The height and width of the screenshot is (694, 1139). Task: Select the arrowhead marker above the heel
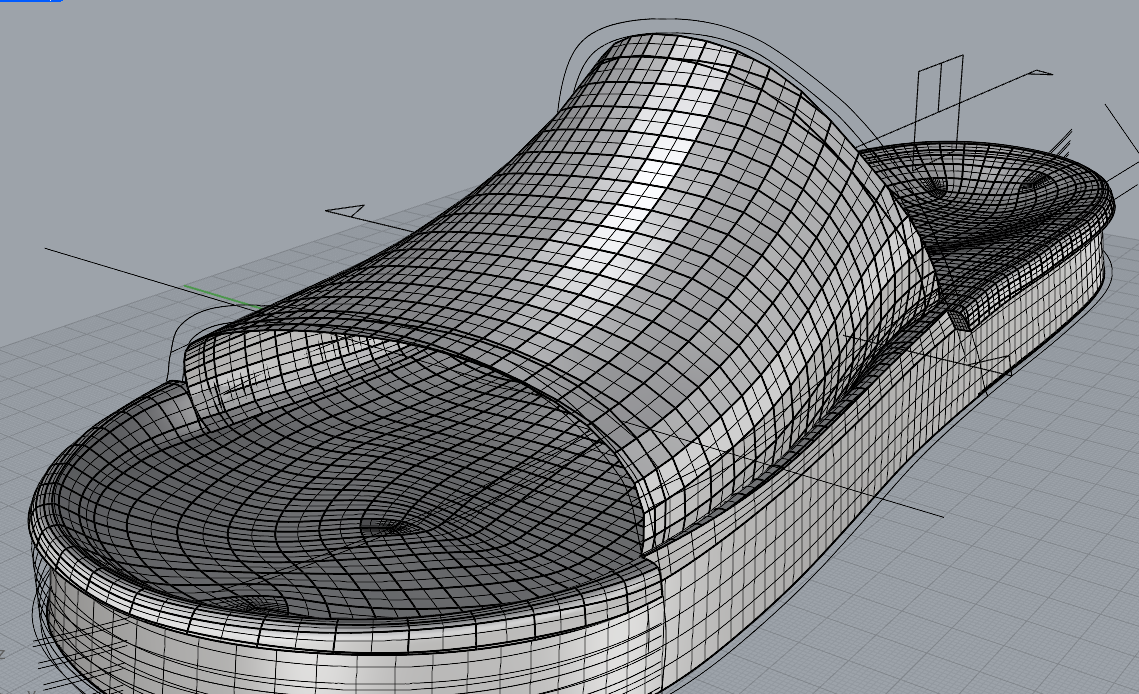coord(1042,73)
